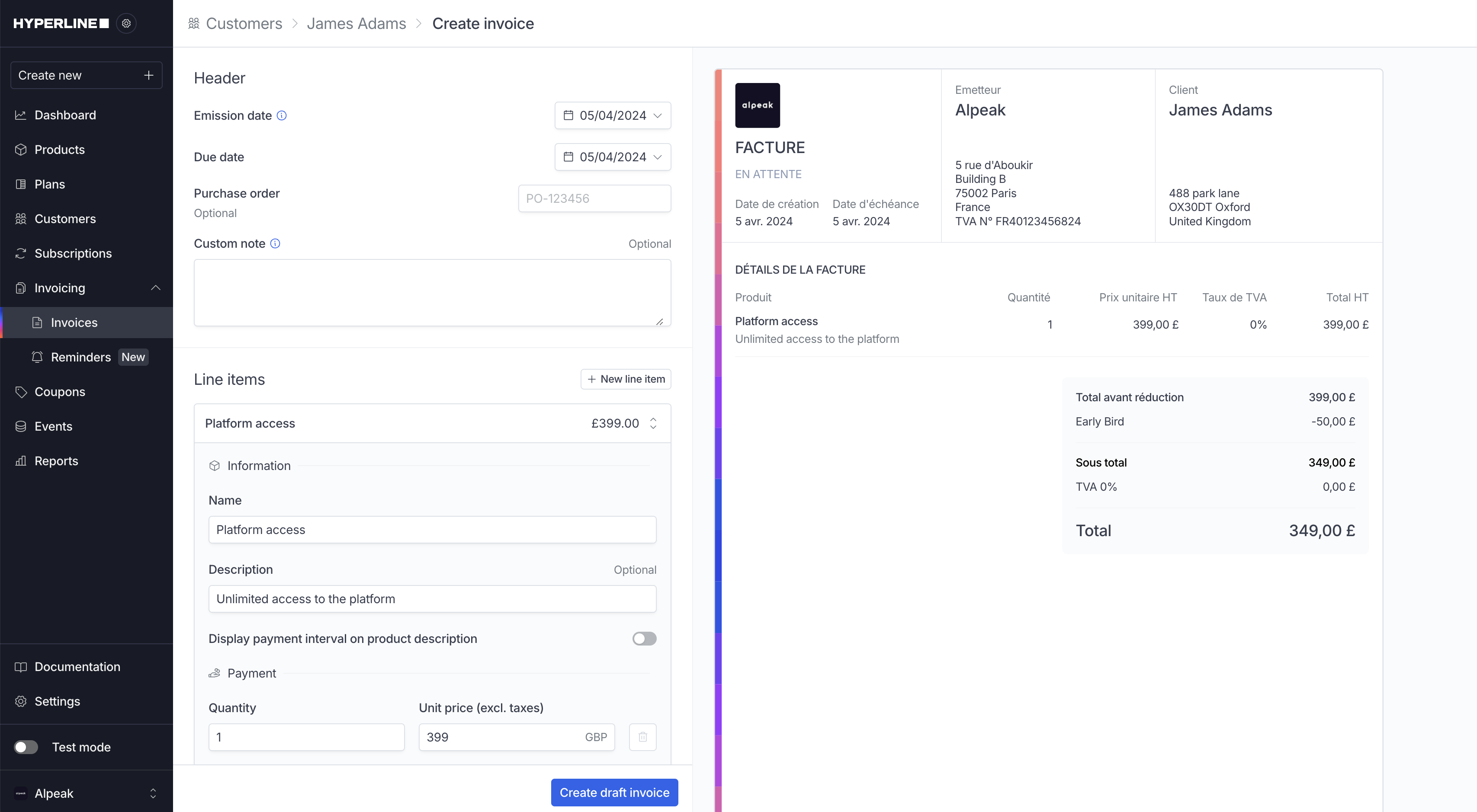Open the Products sidebar item
The image size is (1477, 812).
pyautogui.click(x=59, y=150)
